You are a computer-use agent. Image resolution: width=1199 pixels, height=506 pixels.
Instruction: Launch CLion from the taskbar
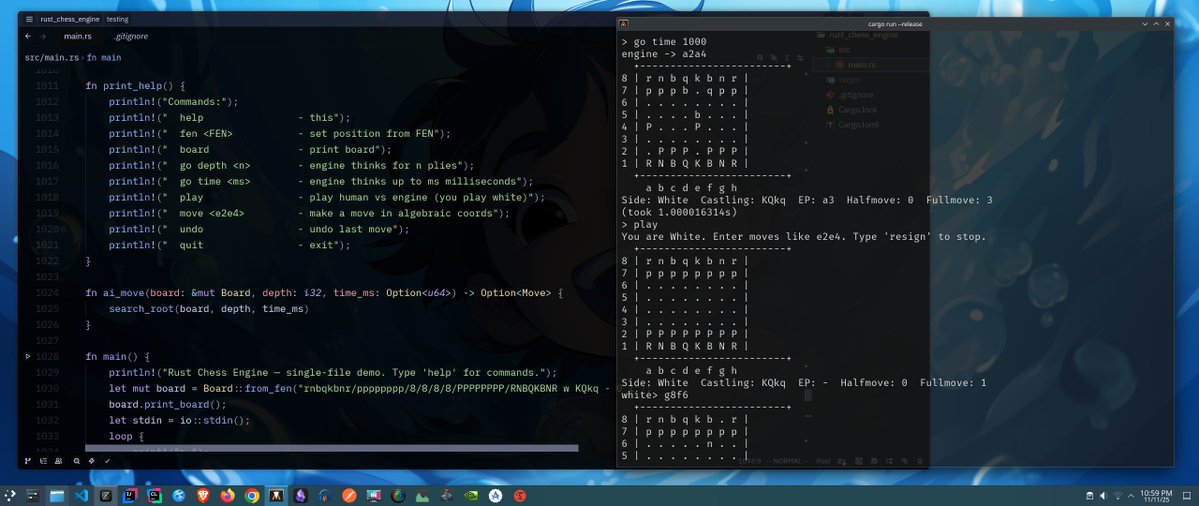[x=154, y=495]
